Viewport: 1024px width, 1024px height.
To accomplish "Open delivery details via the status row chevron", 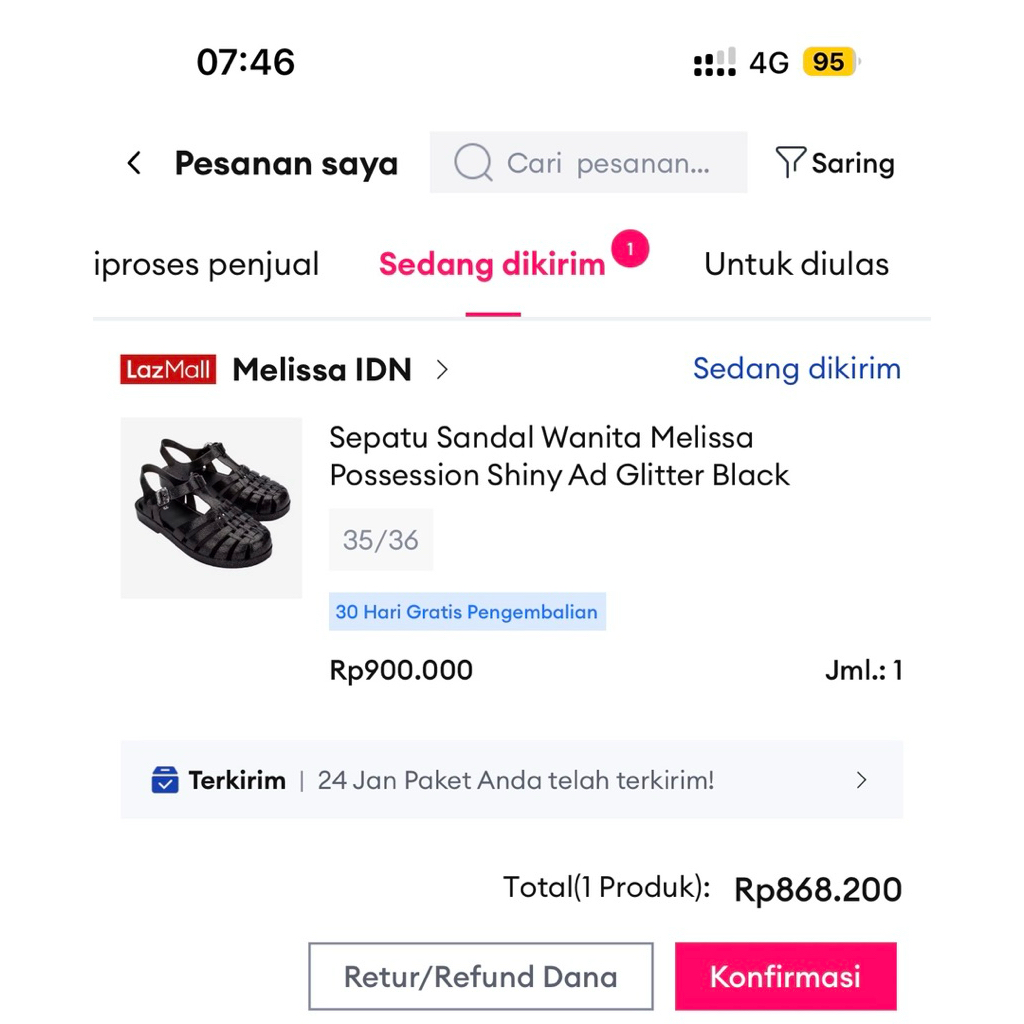I will (x=862, y=780).
